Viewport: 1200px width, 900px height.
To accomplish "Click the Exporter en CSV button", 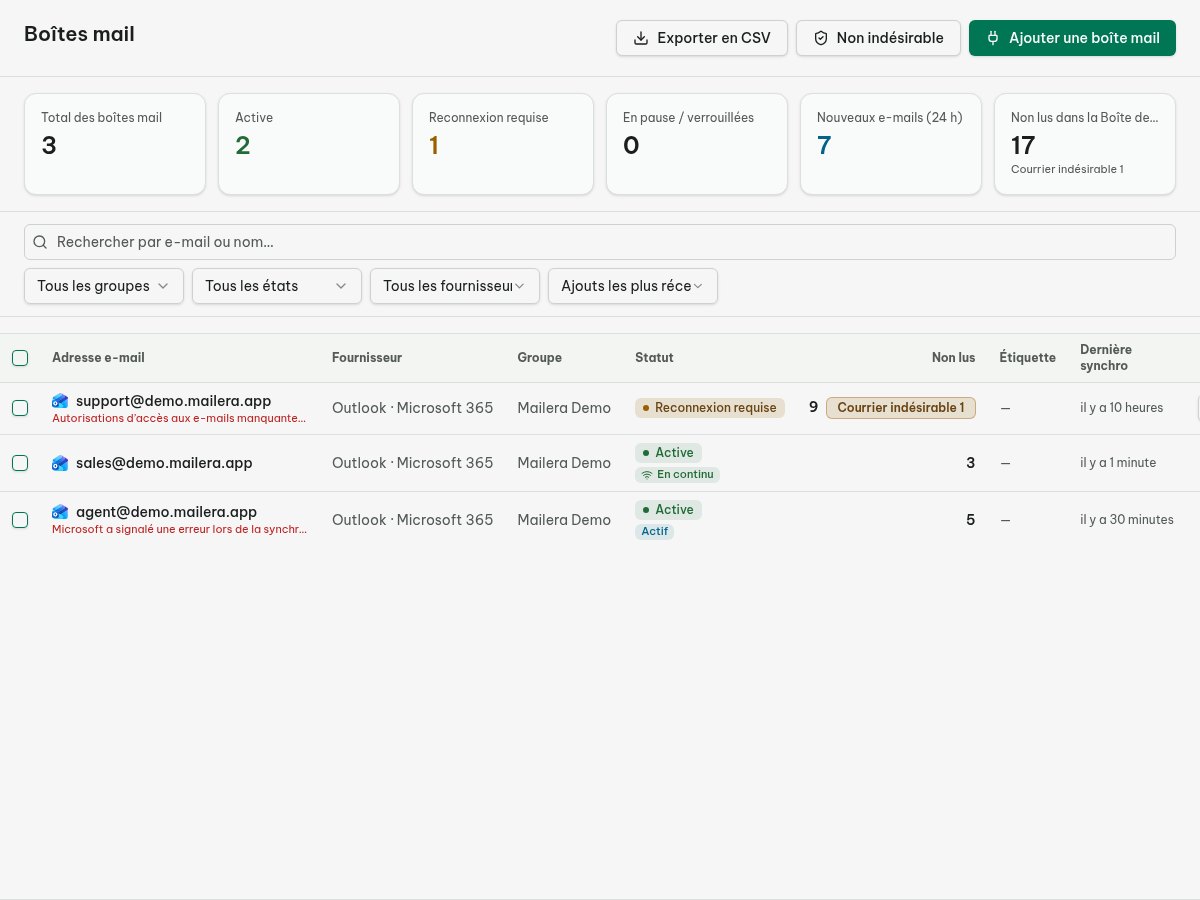I will point(702,38).
